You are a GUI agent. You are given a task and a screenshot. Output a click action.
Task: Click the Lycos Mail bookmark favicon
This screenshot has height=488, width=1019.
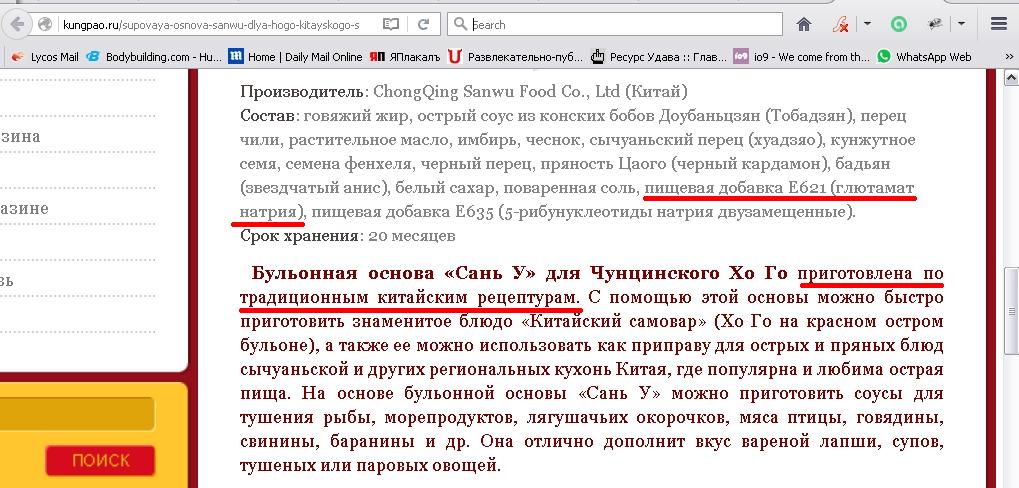coord(18,57)
